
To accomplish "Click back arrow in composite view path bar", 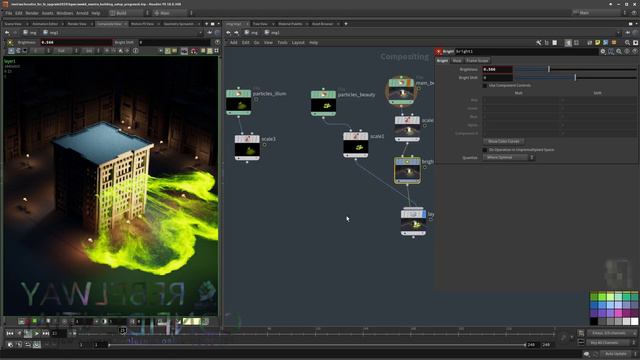I will click(7, 33).
